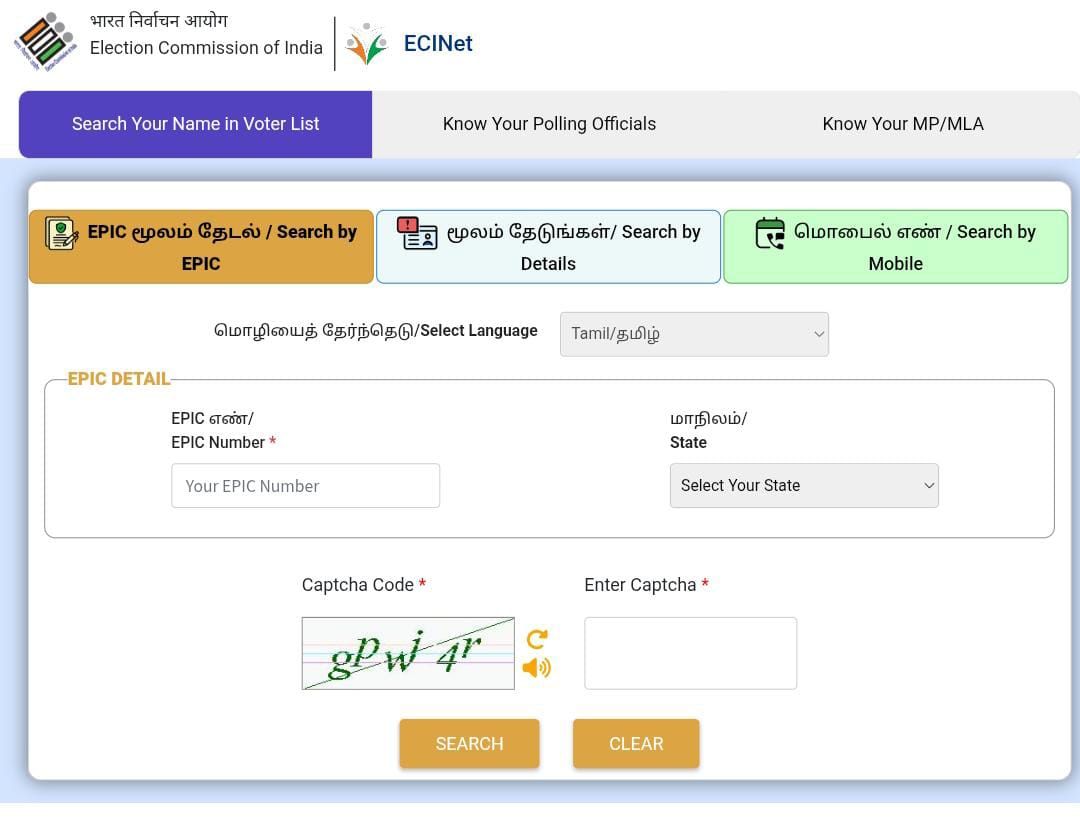Click the ECINet logo icon
The height and width of the screenshot is (820, 1080).
coord(366,44)
